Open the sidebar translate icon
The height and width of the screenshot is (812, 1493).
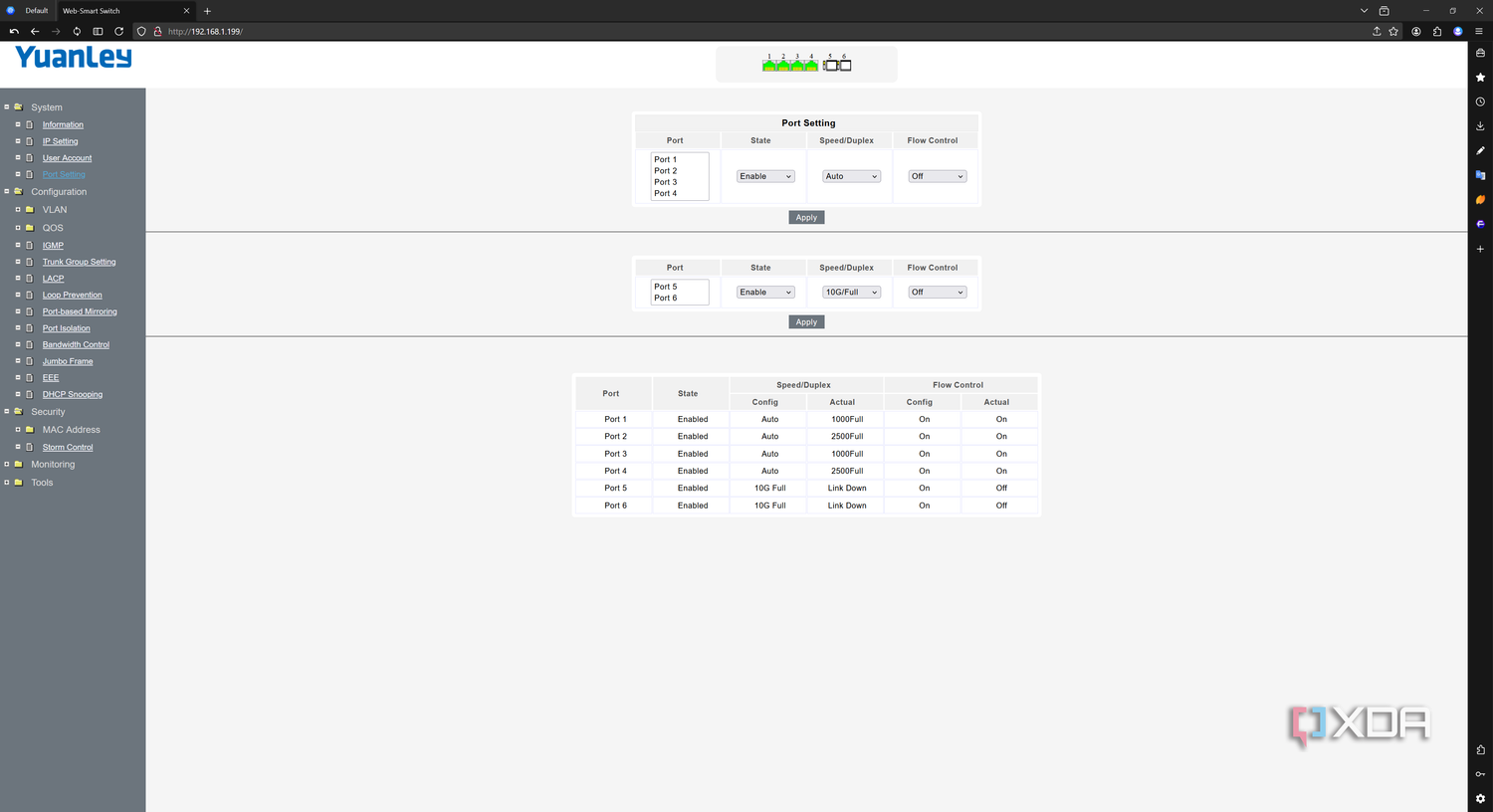1480,175
